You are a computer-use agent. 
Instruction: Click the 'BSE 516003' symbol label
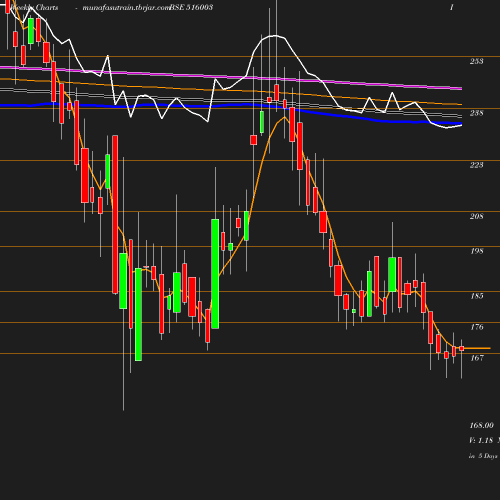pyautogui.click(x=191, y=7)
